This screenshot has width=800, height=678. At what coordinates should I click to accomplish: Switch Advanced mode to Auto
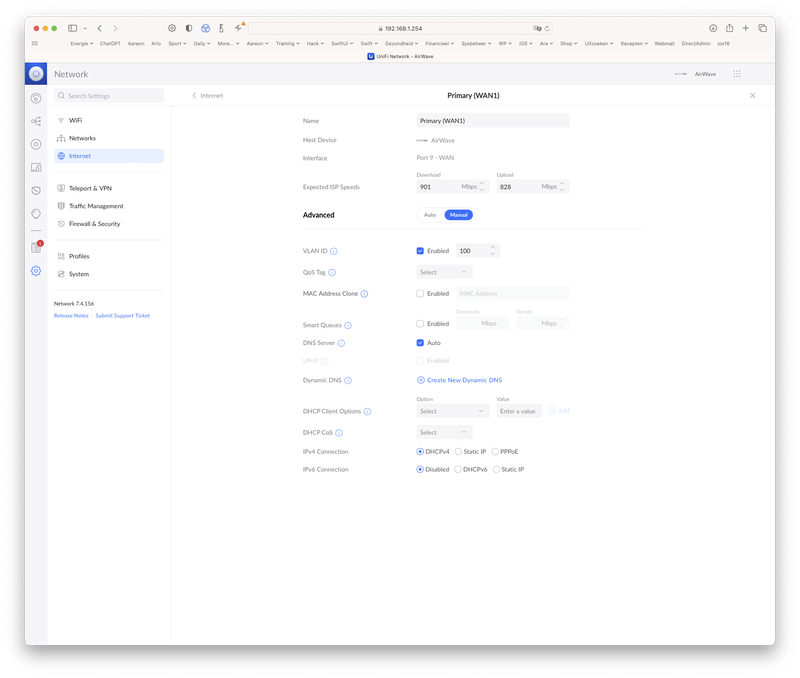coord(430,215)
